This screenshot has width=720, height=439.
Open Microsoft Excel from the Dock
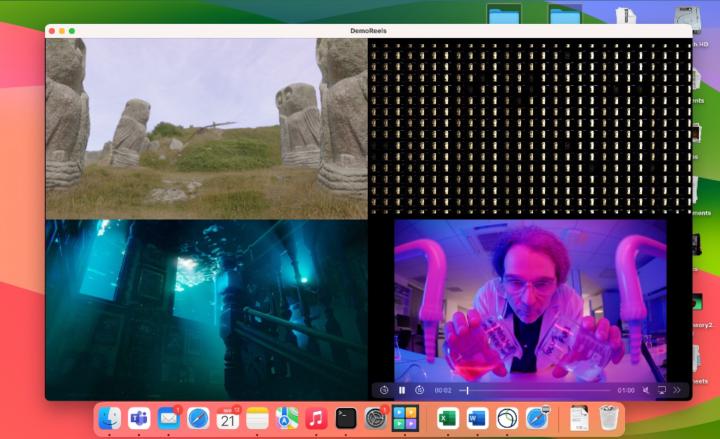[448, 418]
